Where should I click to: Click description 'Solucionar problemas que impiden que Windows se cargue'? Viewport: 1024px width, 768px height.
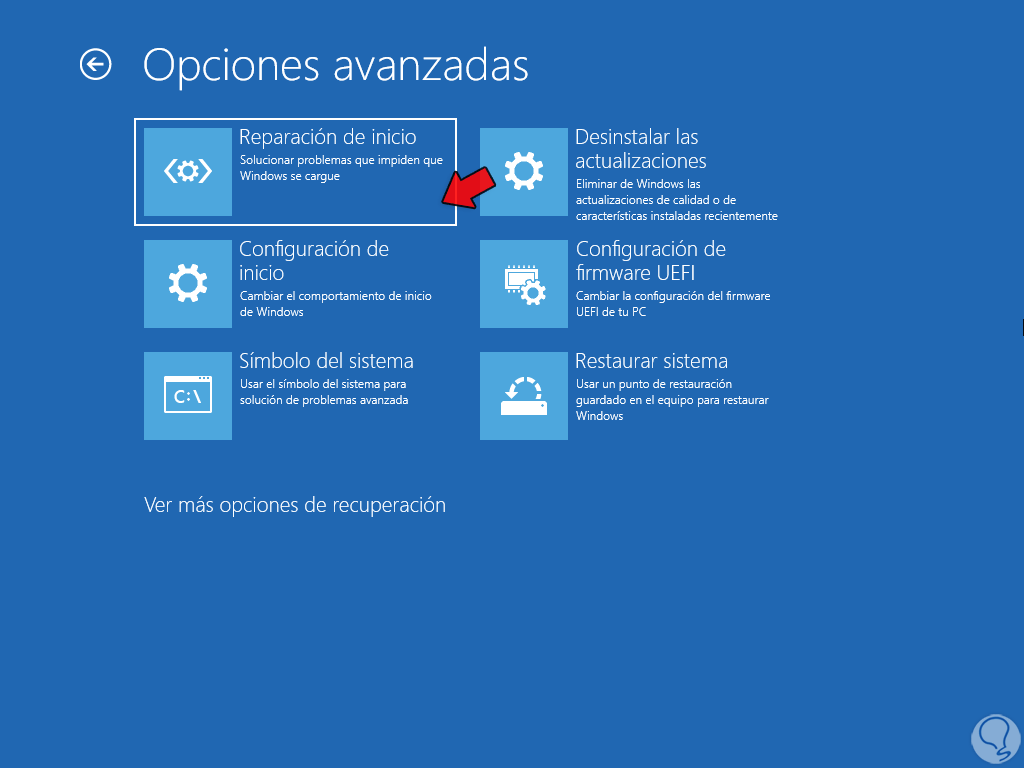(341, 168)
